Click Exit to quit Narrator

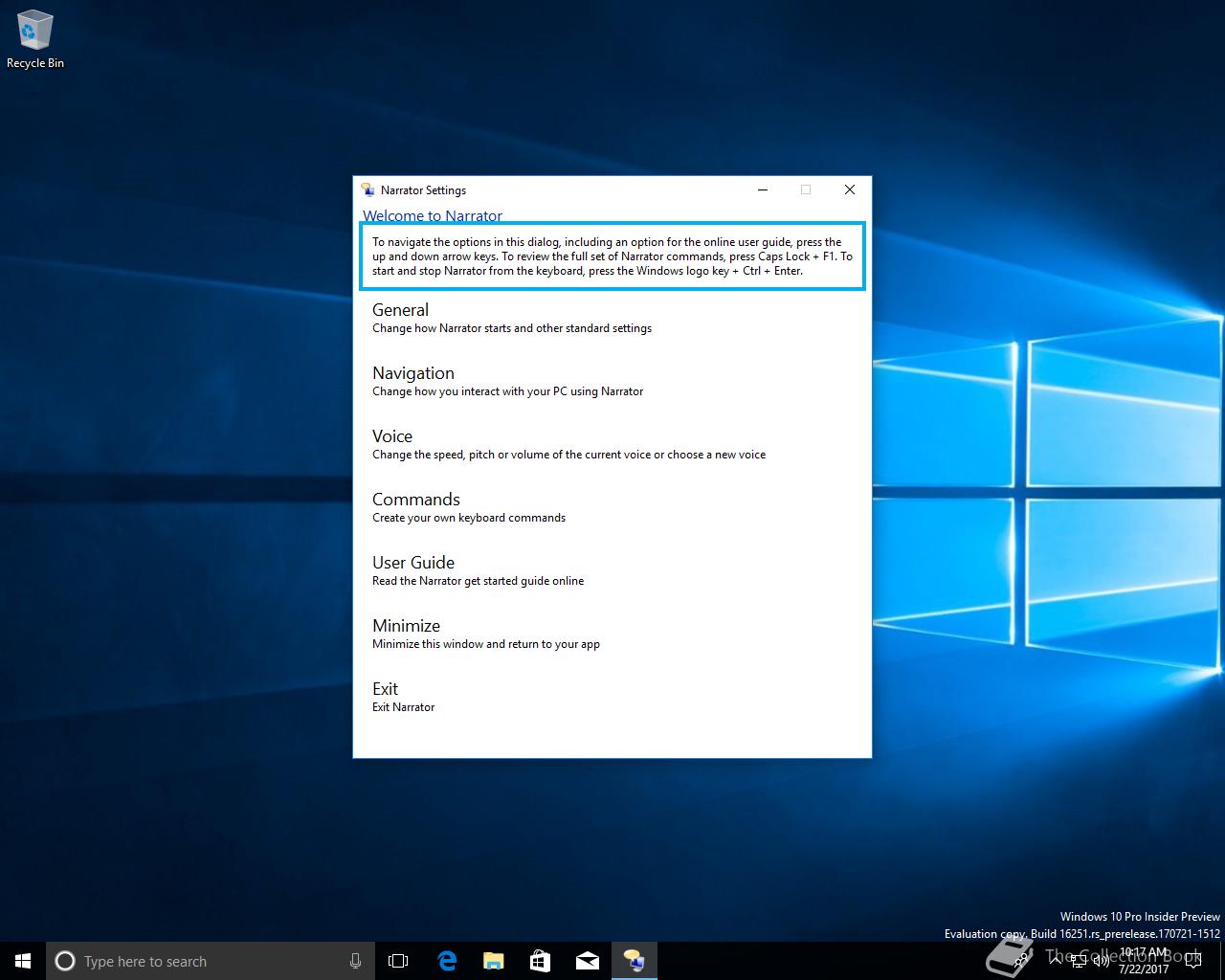403,697
